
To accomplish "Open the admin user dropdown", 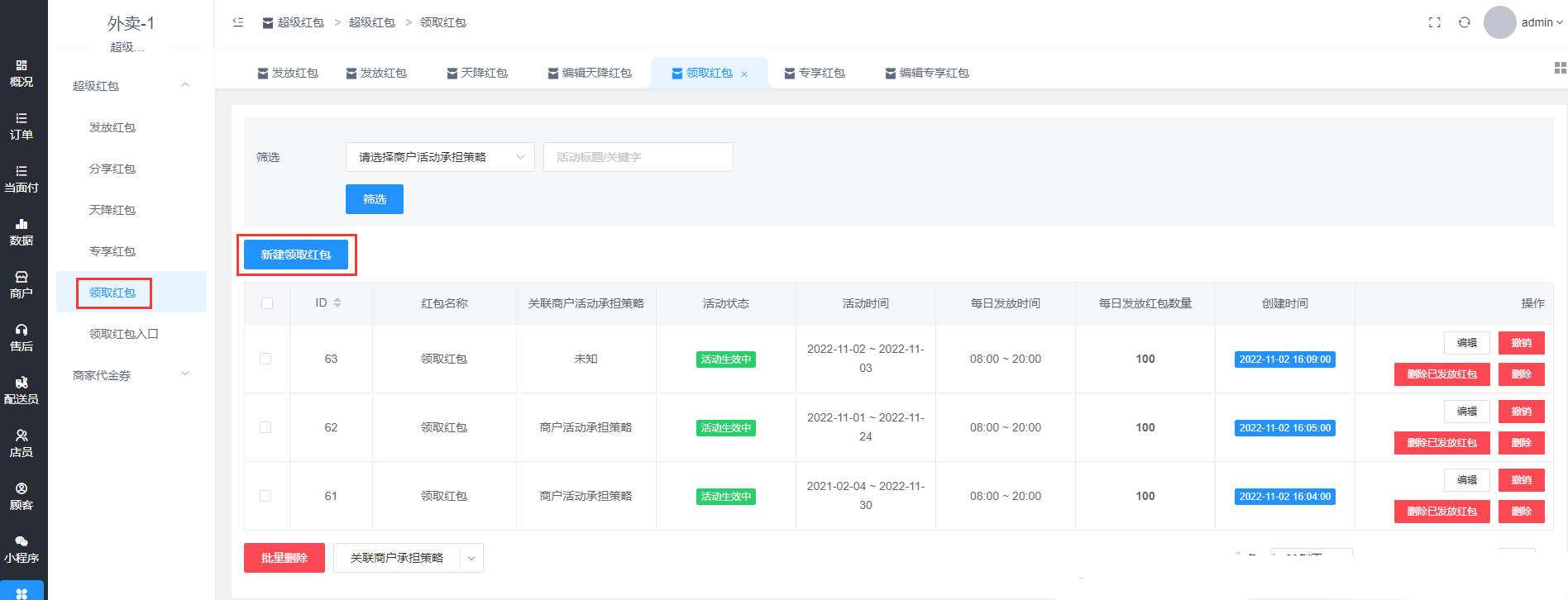I will [x=1542, y=22].
